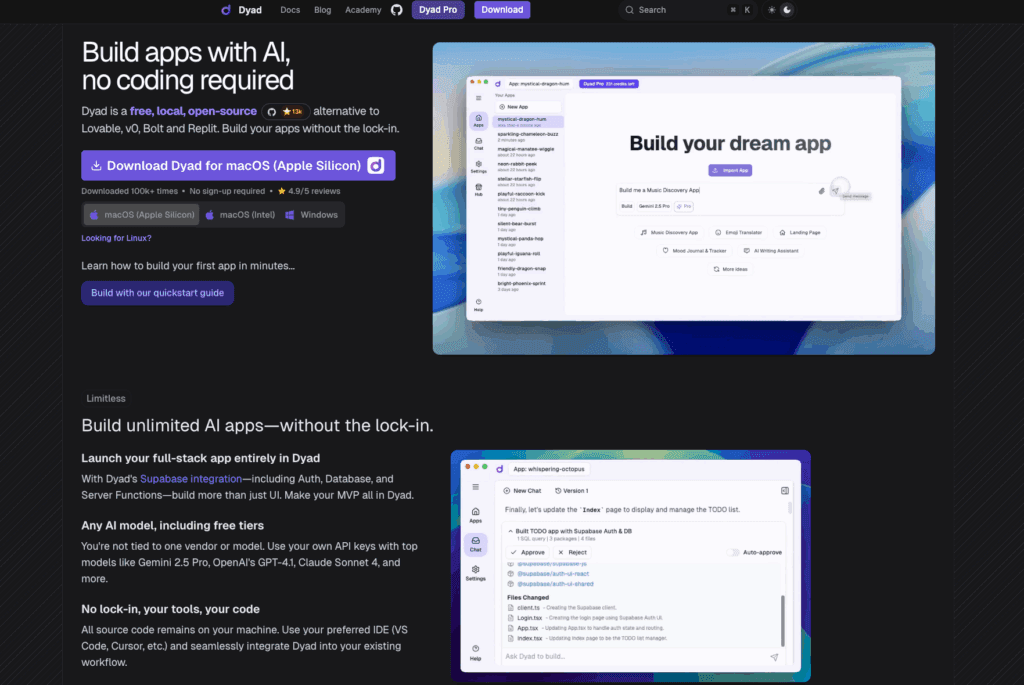
Task: Toggle the Auto-approve switch
Action: (x=733, y=552)
